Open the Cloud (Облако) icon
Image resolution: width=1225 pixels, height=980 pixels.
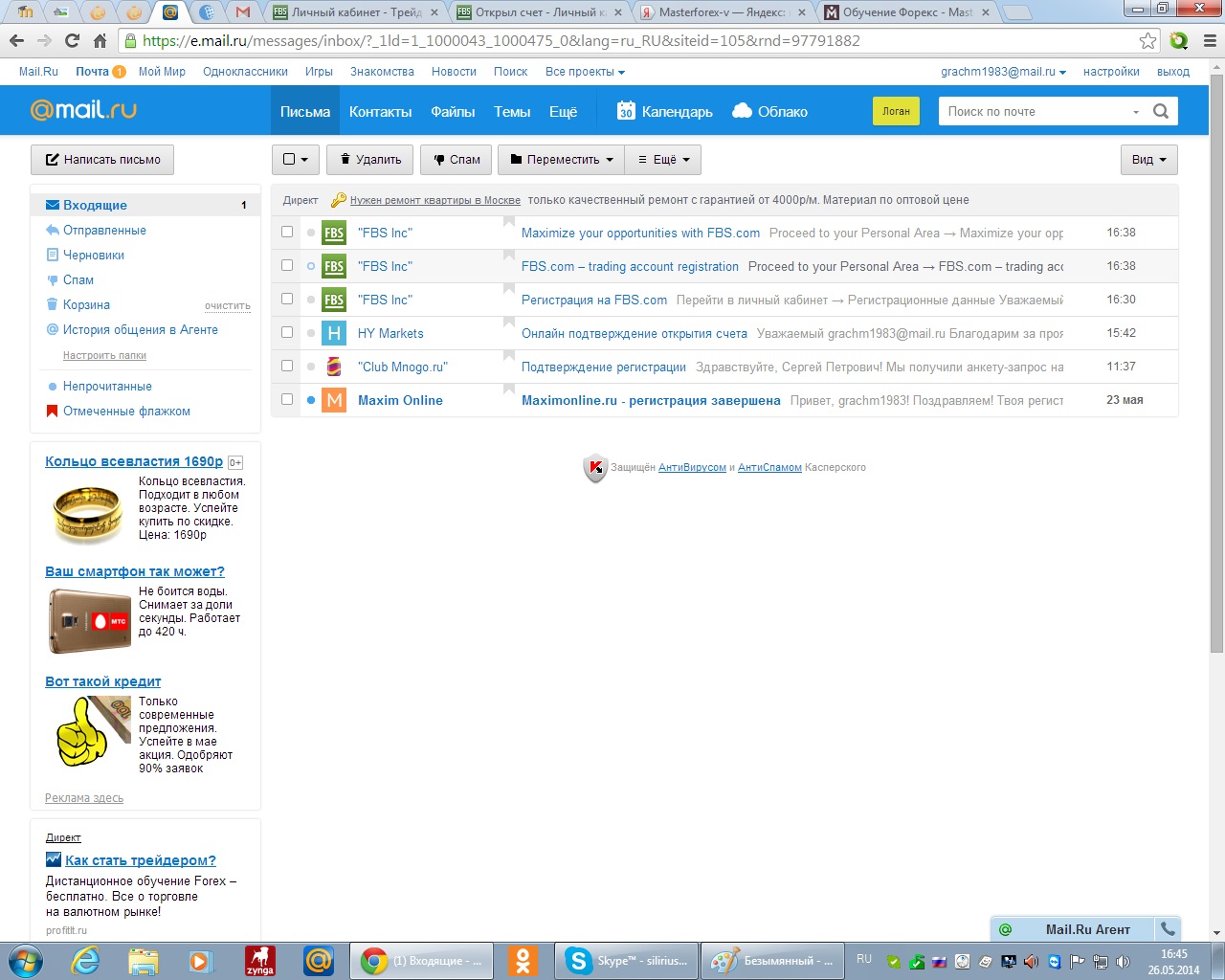742,111
